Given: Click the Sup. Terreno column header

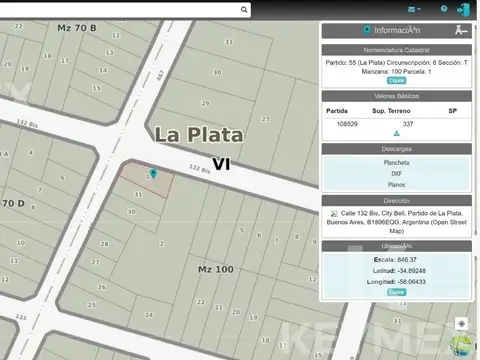Looking at the screenshot, I should [x=391, y=111].
